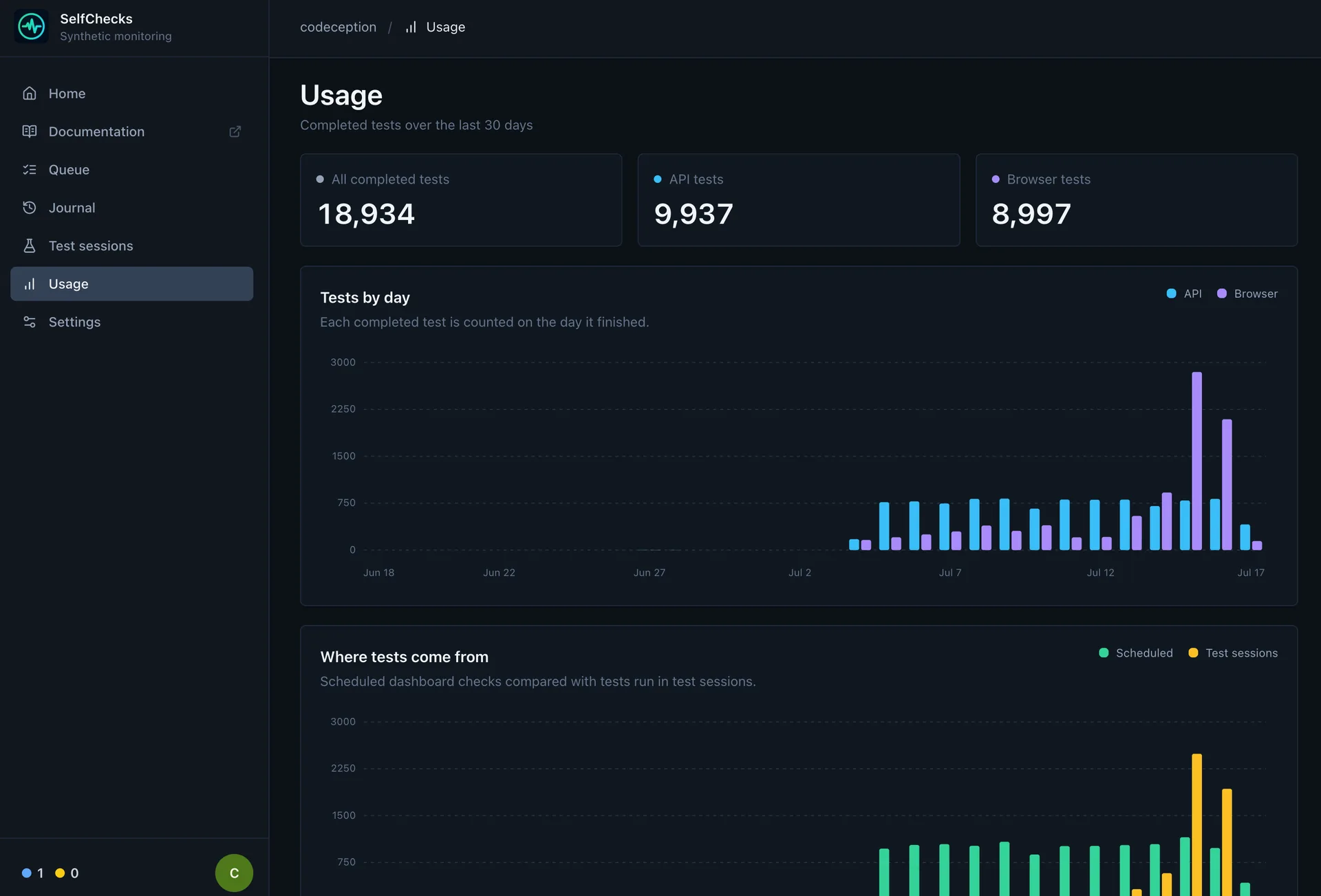Toggle the Test sessions legend entry
The height and width of the screenshot is (896, 1321).
tap(1233, 653)
